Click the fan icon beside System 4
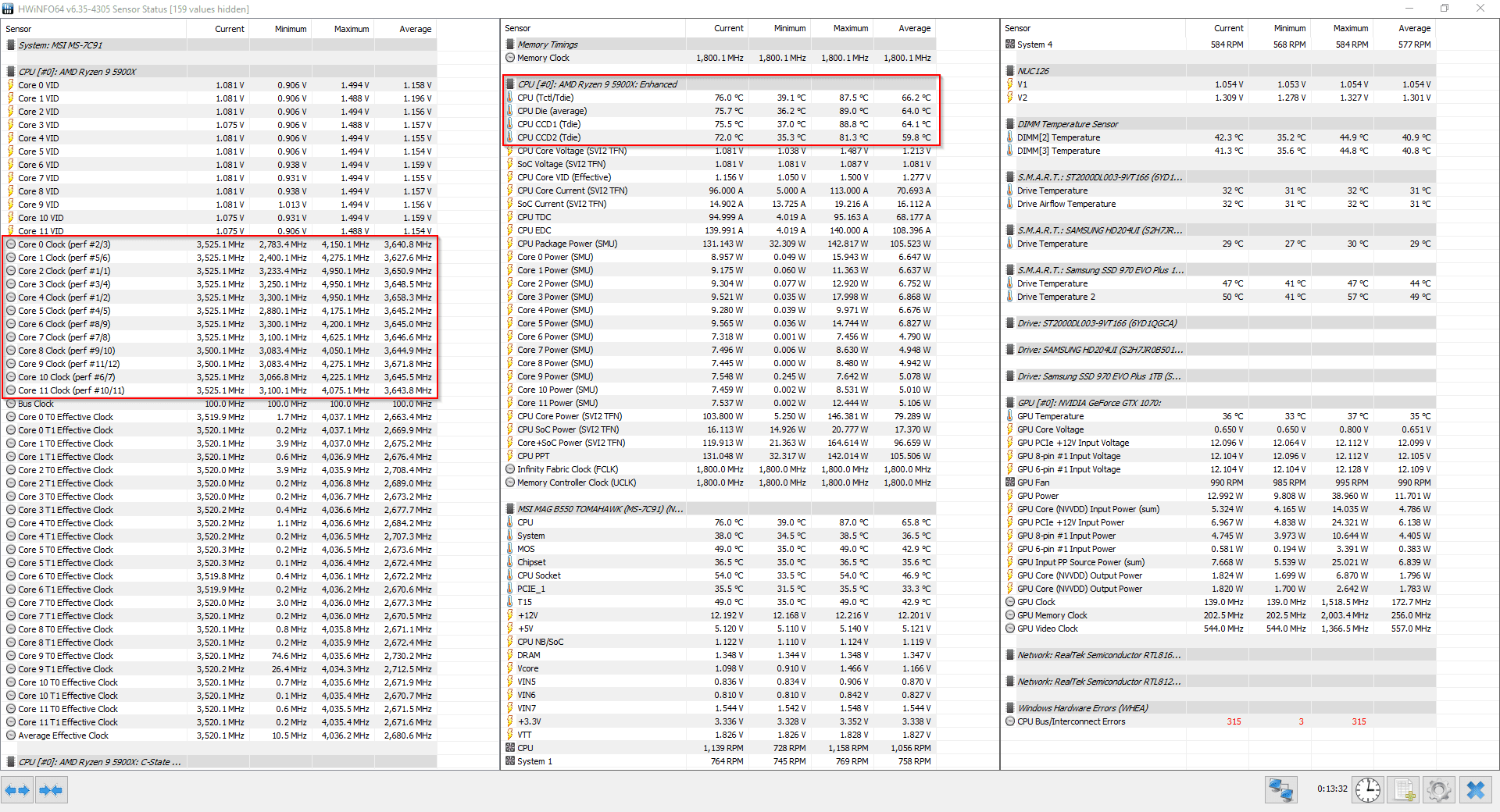The width and height of the screenshot is (1500, 812). 1010,45
